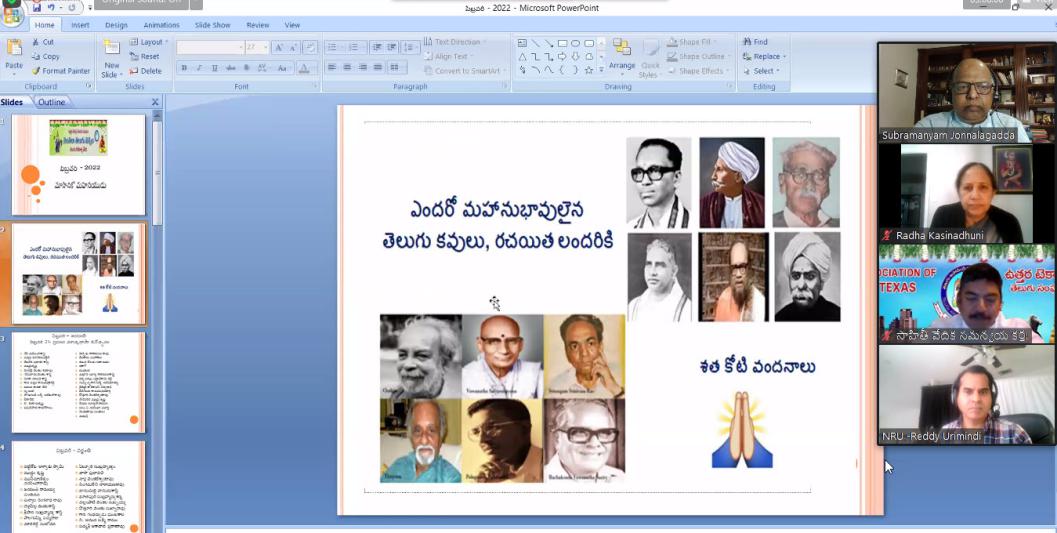Select the Rectangle shape
Image resolution: width=1057 pixels, height=533 pixels.
click(562, 43)
